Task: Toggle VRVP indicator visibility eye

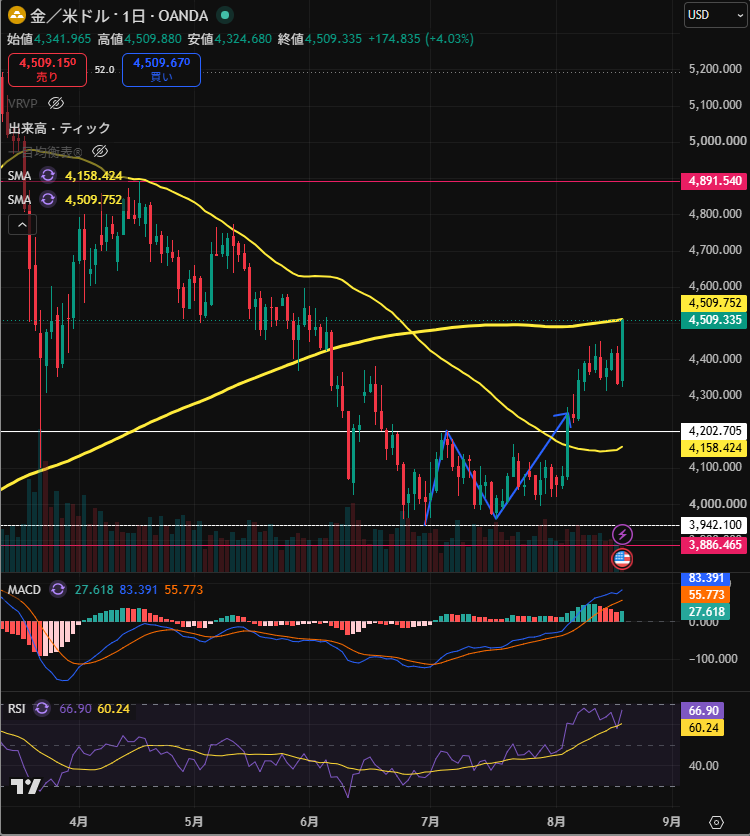Action: tap(56, 103)
